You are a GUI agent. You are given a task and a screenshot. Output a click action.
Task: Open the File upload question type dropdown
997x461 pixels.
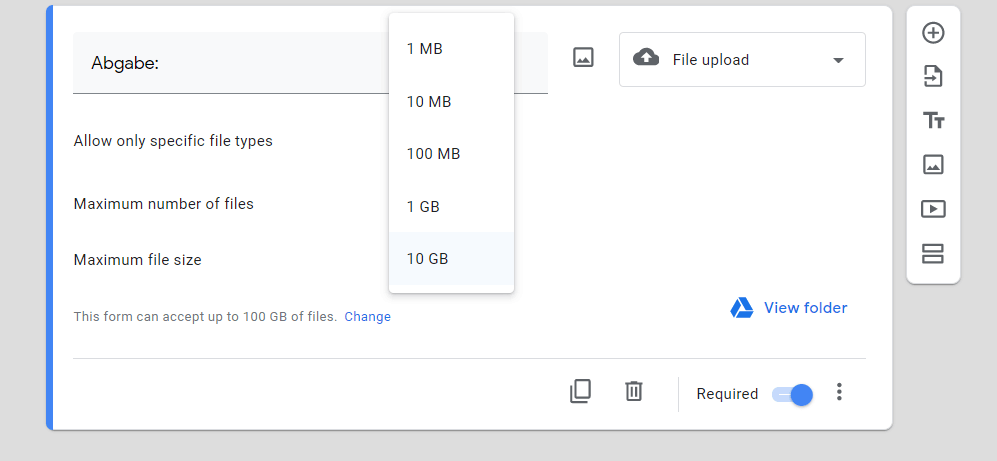pyautogui.click(x=742, y=60)
